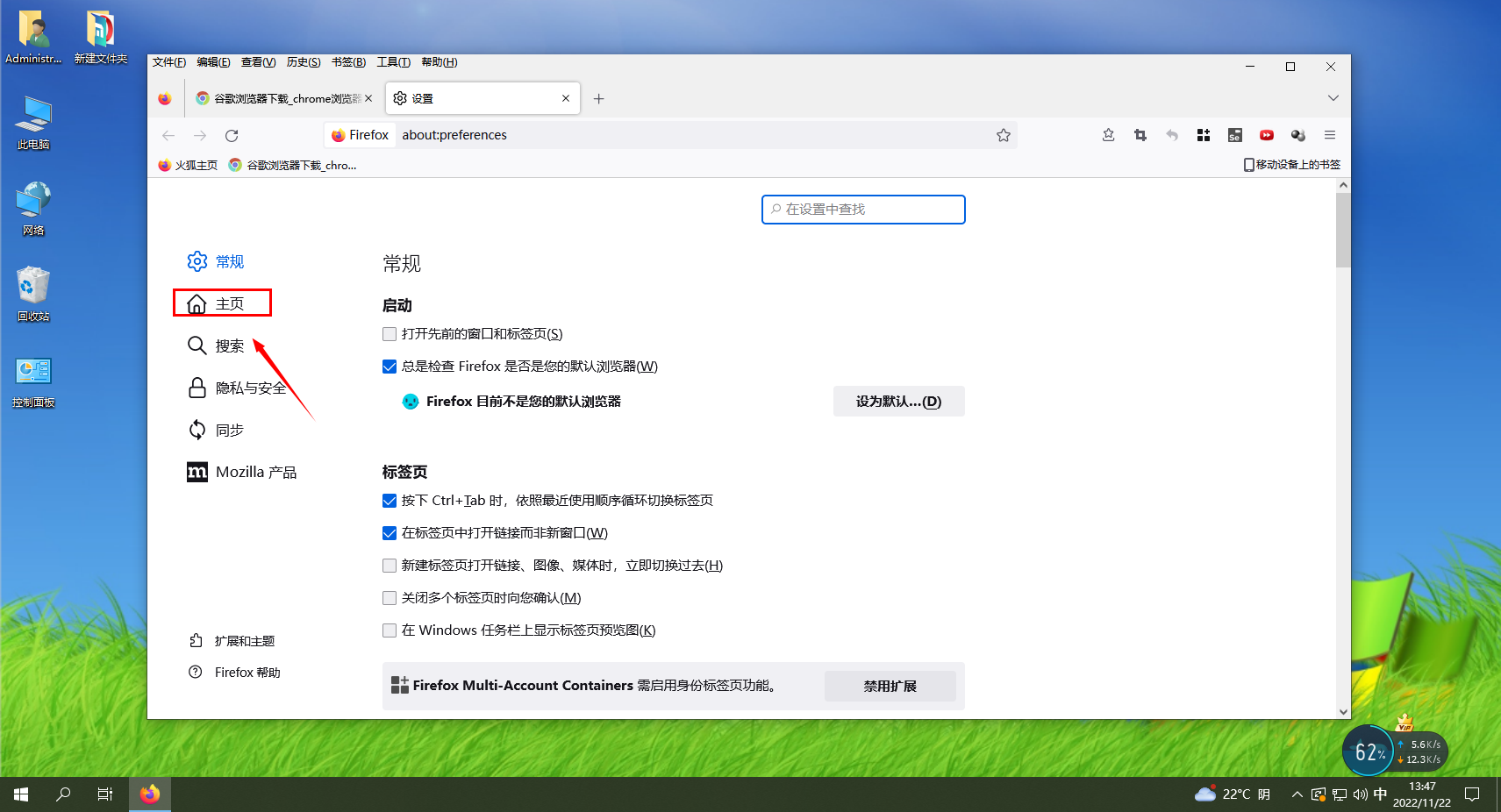
Task: Launch Firefox from the taskbar
Action: click(x=149, y=794)
